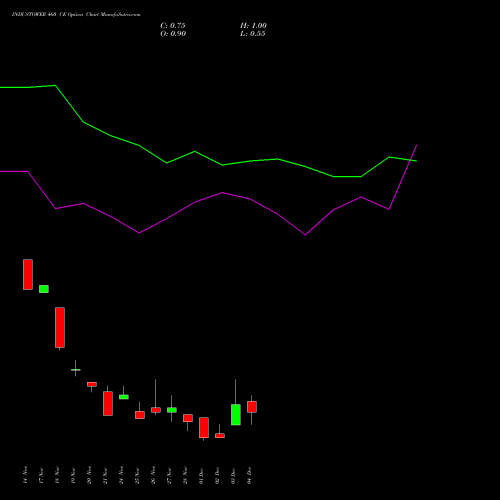Click the INDUSTOWER 460 CE chart title
Viewport: 500px width, 500px height.
coord(76,15)
